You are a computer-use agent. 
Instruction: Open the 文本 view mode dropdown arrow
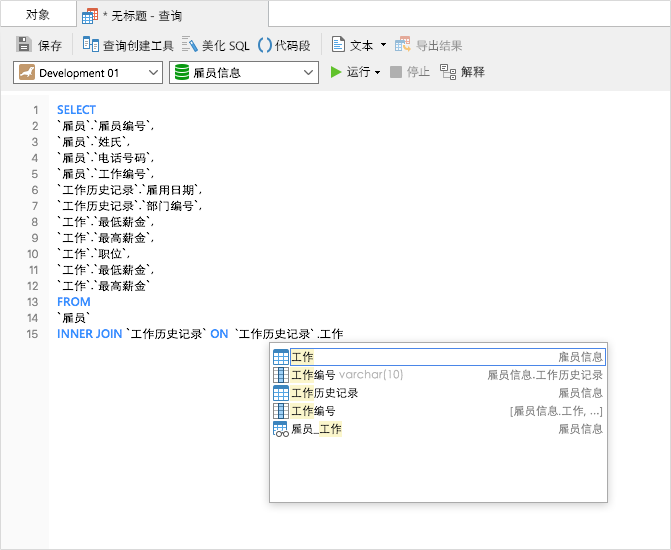tap(383, 45)
